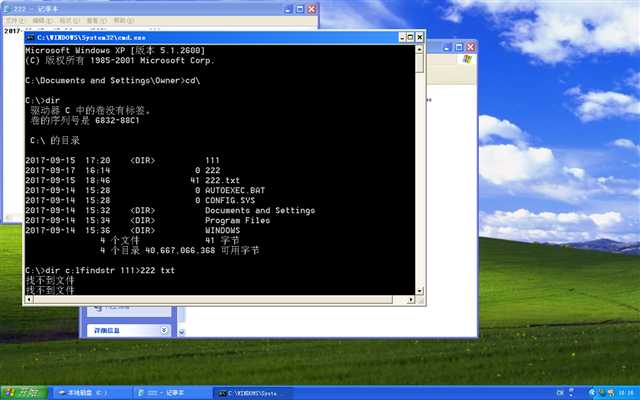This screenshot has width=640, height=400.
Task: Open the 格式 menu in Notepad
Action: (69, 20)
